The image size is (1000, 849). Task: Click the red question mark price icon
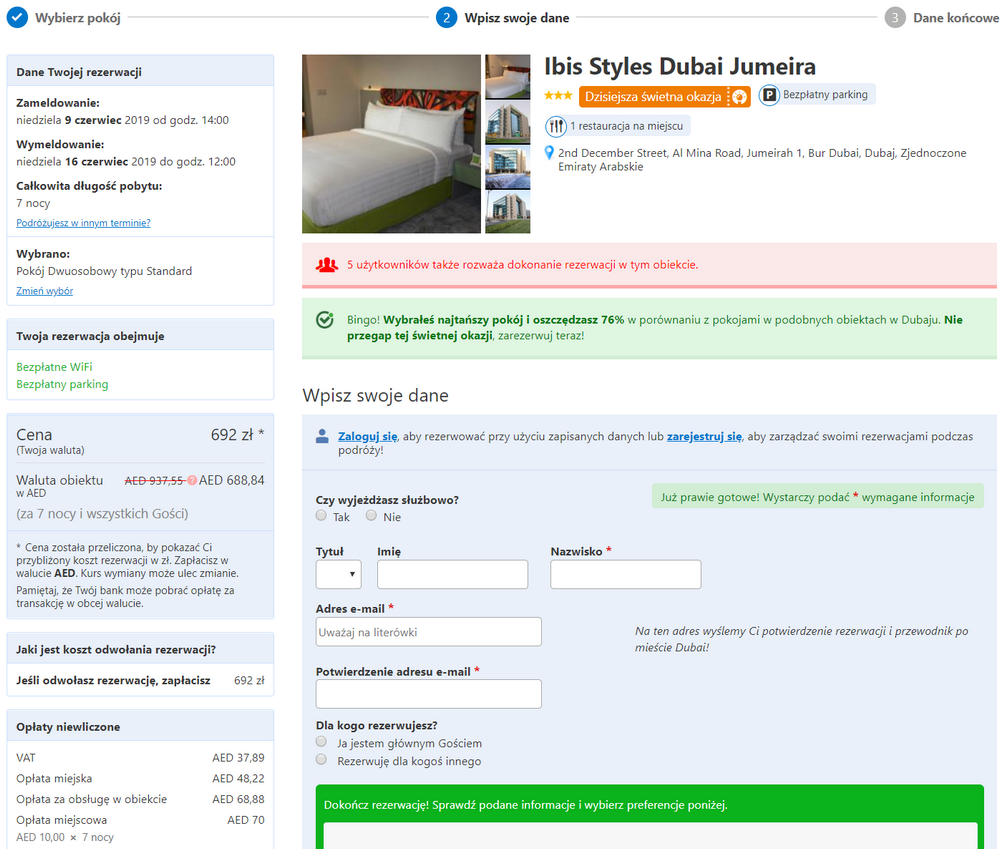click(x=192, y=480)
